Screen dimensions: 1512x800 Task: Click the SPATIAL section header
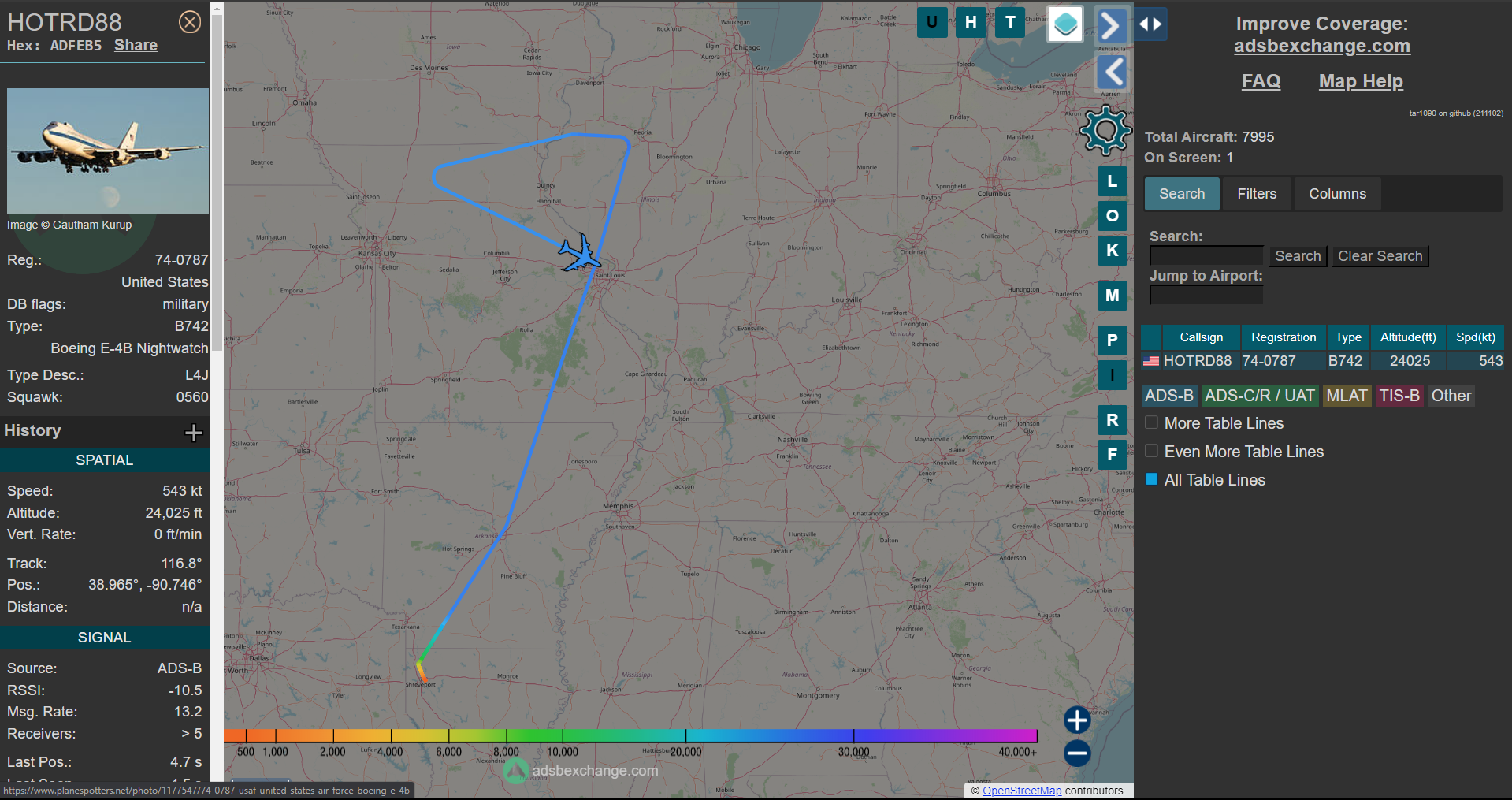[105, 460]
